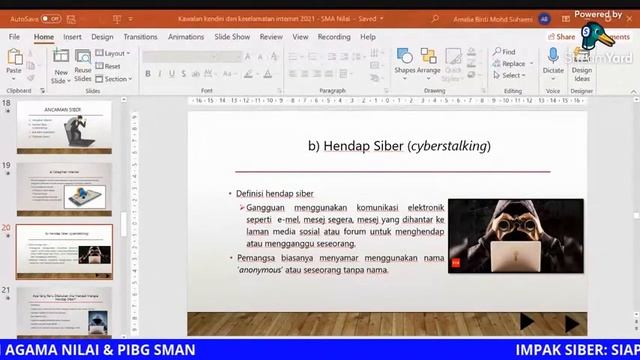Click the Save icon beside AutoSave
This screenshot has width=640, height=360.
coord(71,19)
